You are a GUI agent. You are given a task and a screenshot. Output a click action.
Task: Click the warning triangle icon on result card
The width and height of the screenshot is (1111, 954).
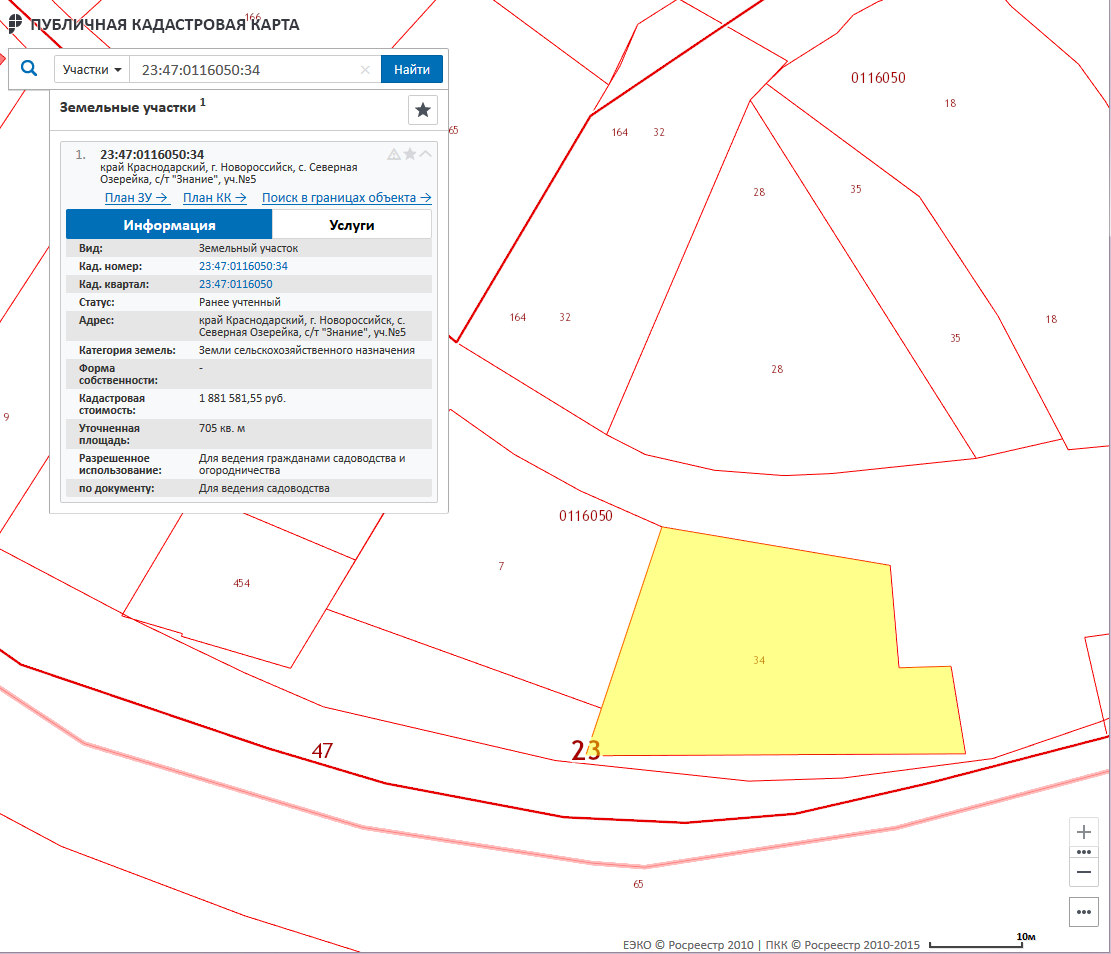394,154
